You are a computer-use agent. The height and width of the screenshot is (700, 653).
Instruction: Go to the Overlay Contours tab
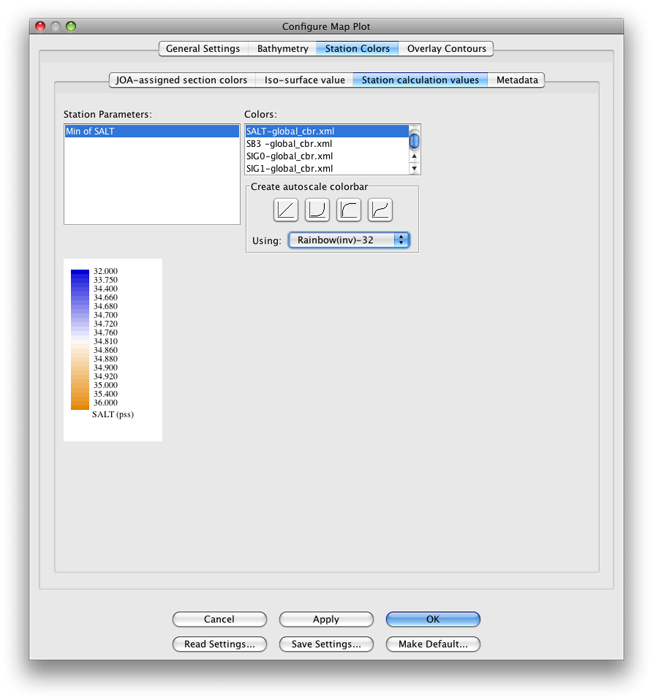pos(446,48)
